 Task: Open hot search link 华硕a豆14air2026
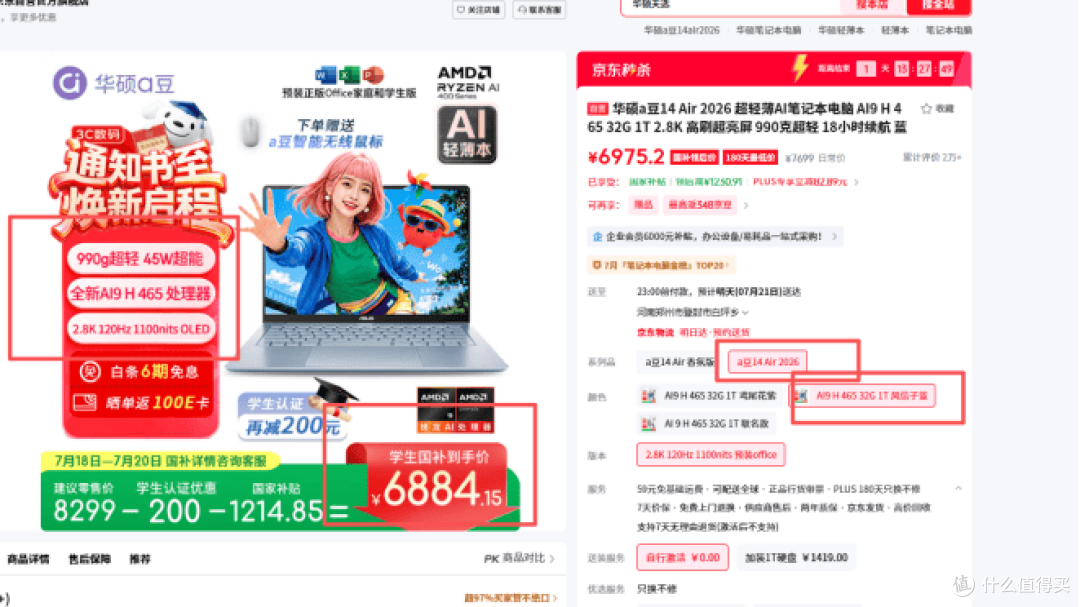point(681,30)
